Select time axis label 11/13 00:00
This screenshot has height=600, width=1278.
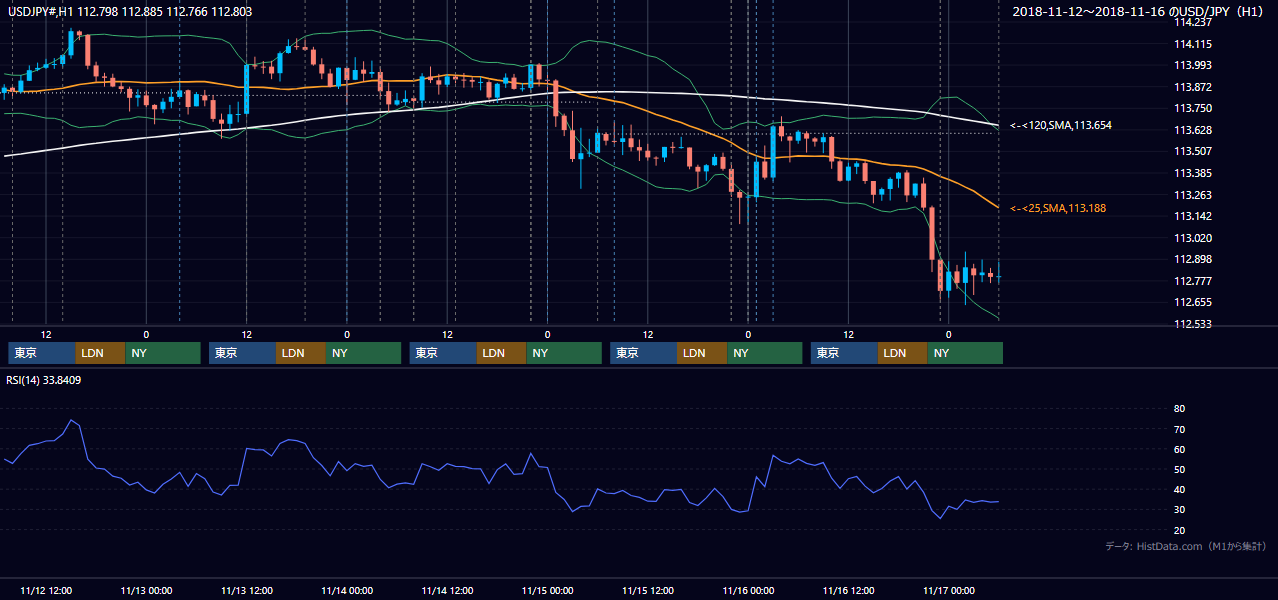(146, 590)
